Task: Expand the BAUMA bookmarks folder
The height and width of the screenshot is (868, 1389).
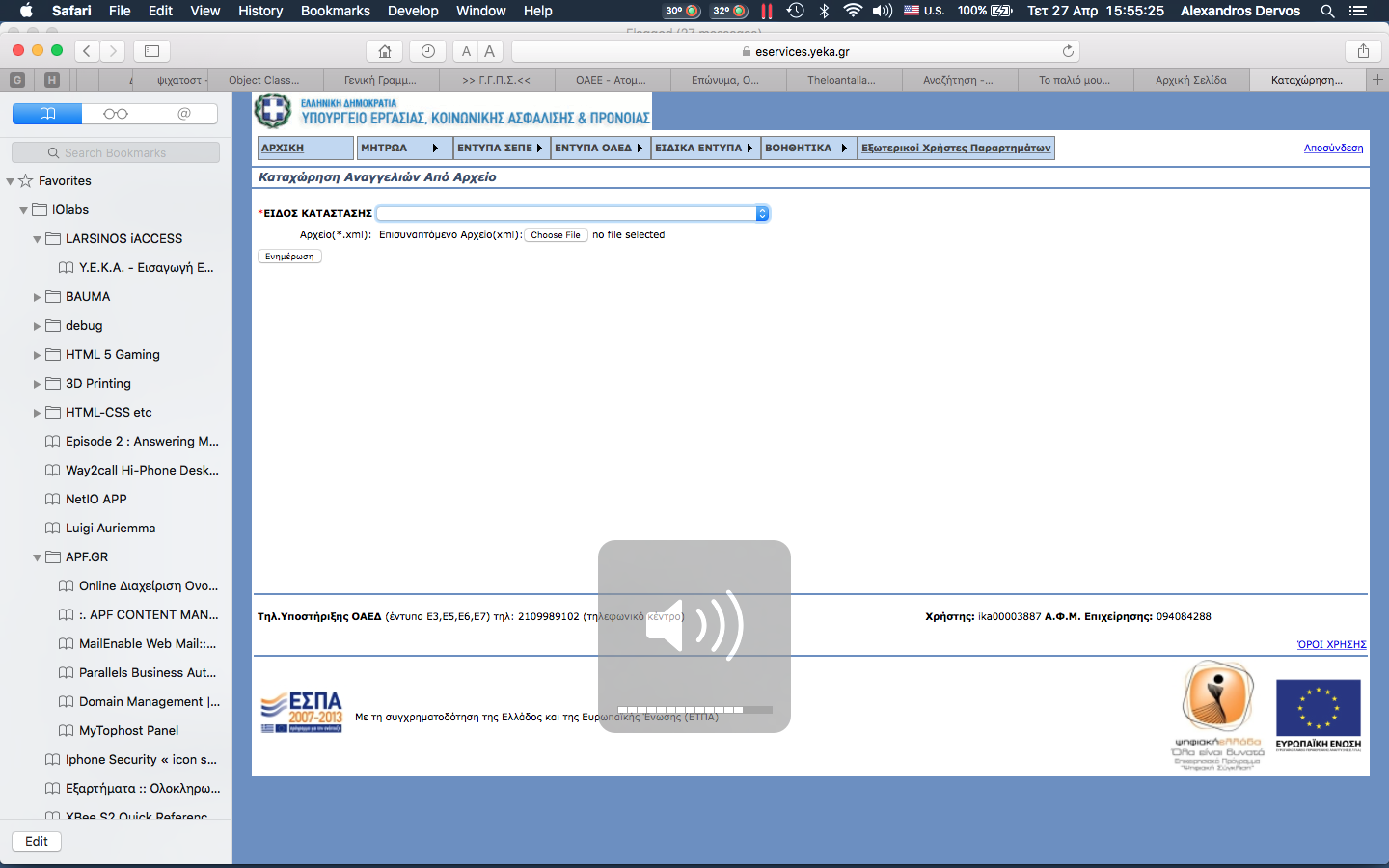Action: click(38, 297)
